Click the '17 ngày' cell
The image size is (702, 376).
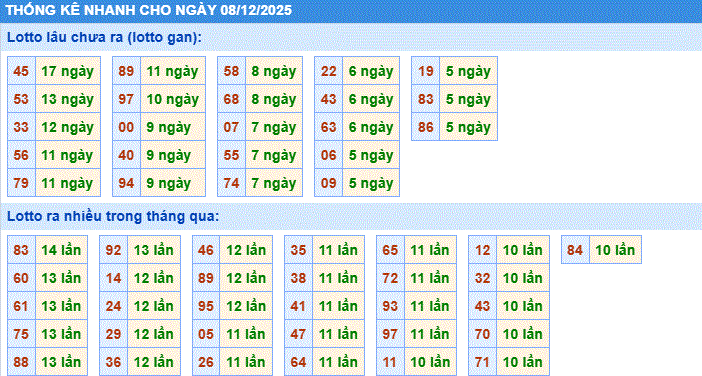68,71
